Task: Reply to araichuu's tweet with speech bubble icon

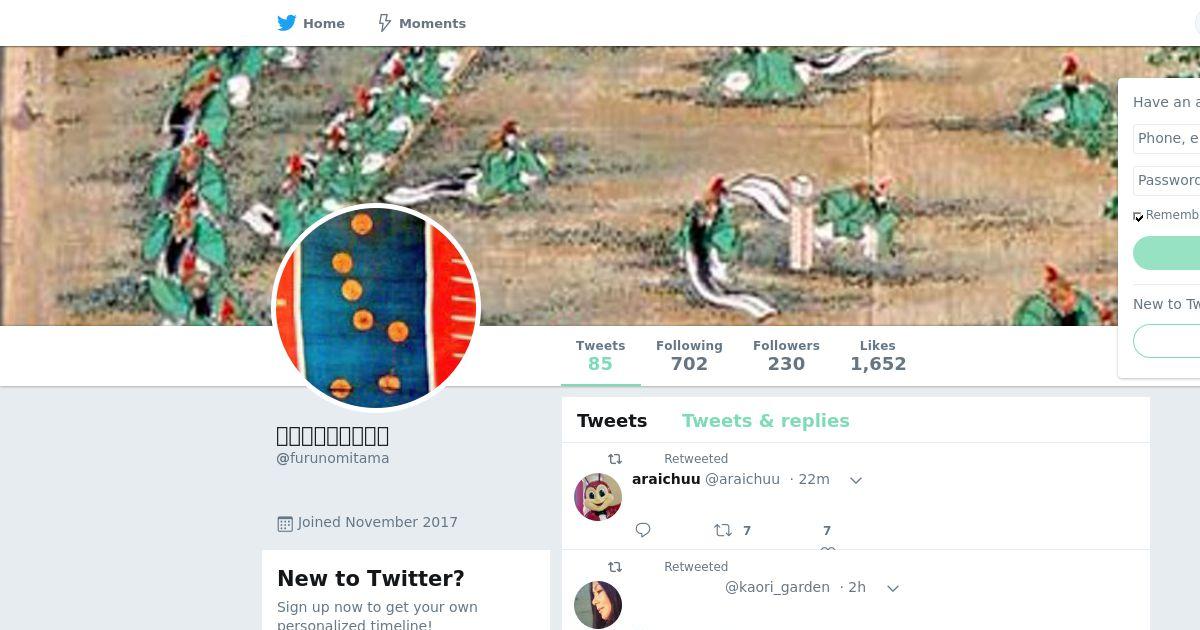Action: (x=643, y=530)
